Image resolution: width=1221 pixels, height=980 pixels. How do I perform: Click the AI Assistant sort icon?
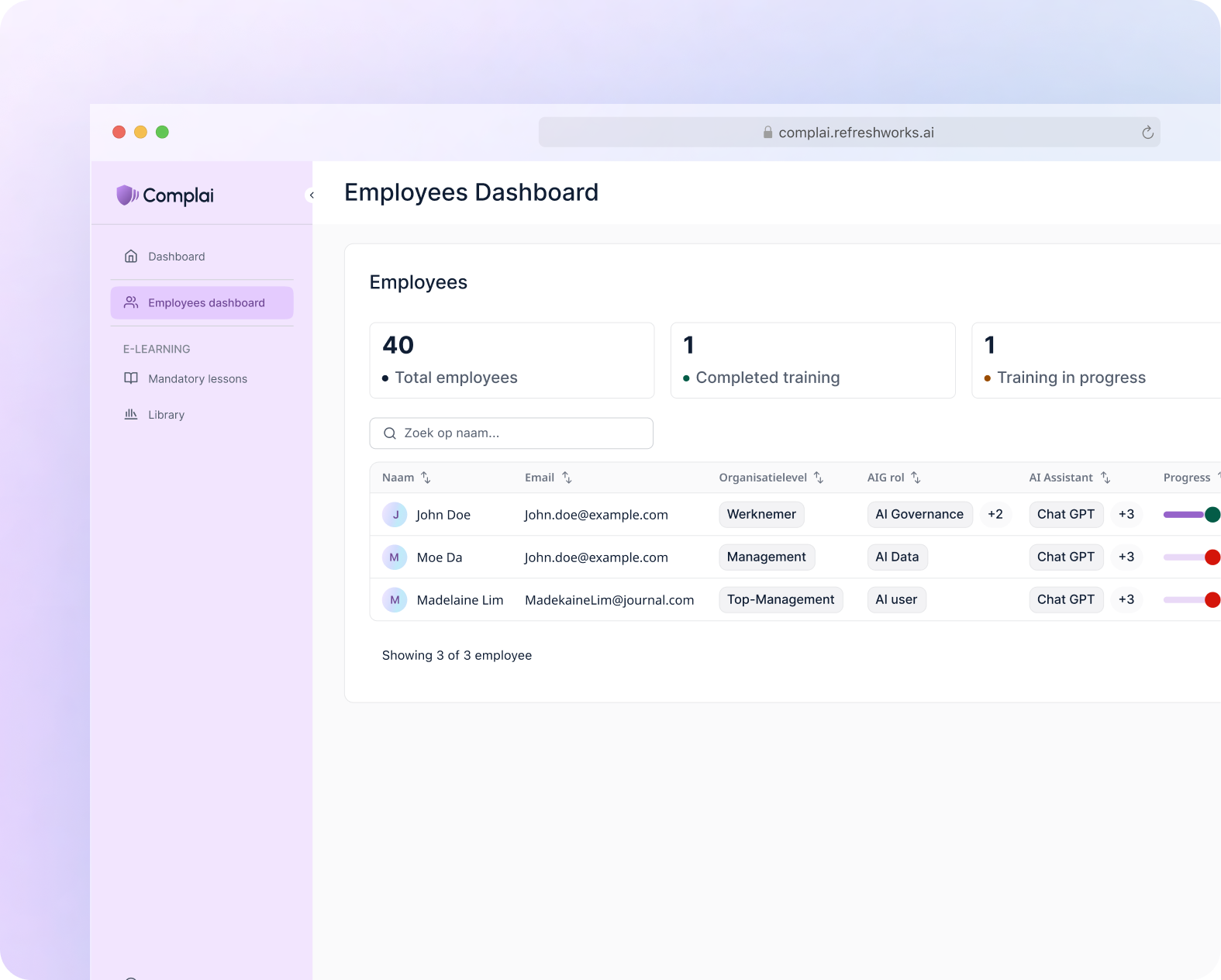pyautogui.click(x=1105, y=478)
